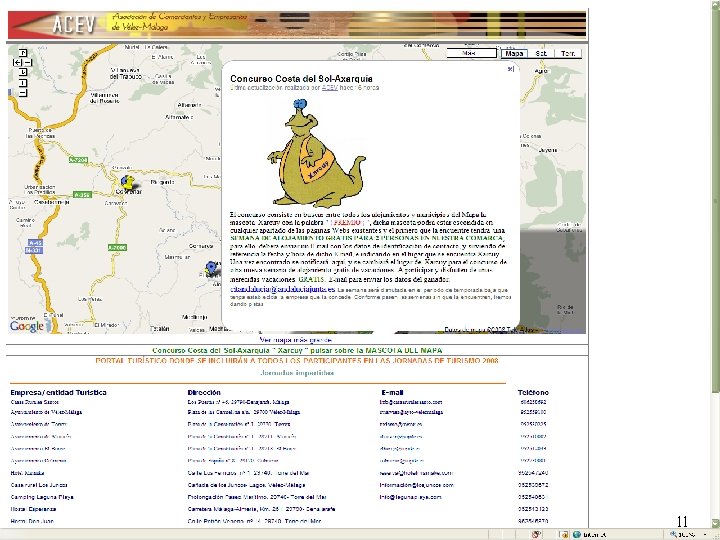Click the status bar security icon next to the globe
Screen dimensions: 720x540
[563, 534]
